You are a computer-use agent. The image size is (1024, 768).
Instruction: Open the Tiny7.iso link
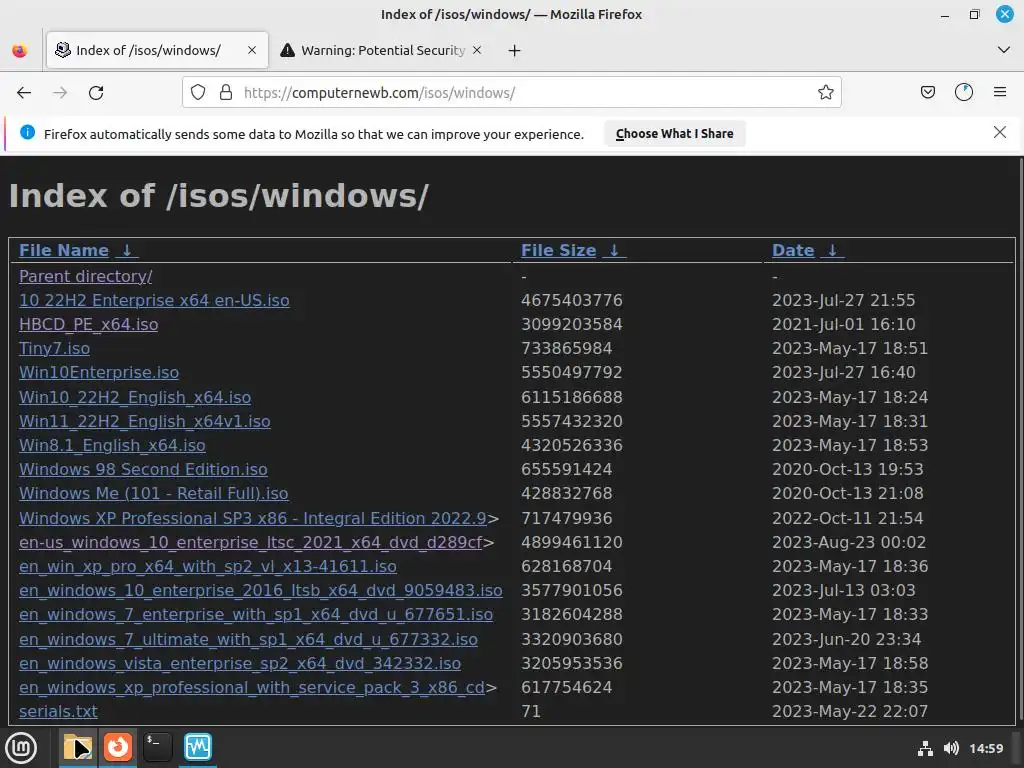click(x=54, y=349)
